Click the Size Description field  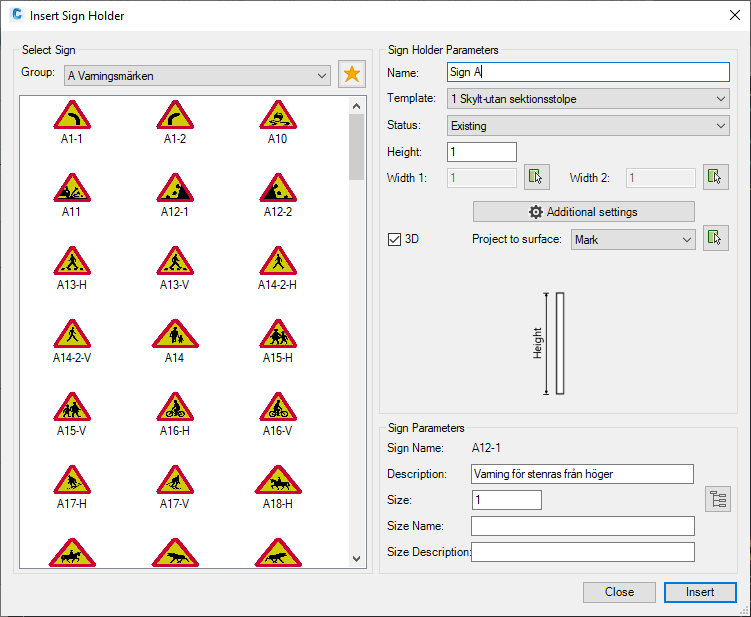(582, 552)
